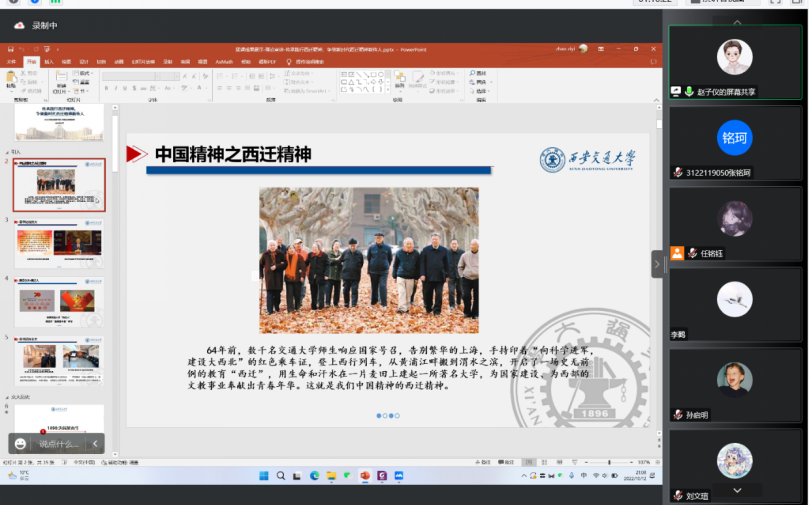
Task: Select slide 3 thumbnail in slide panel
Action: [58, 243]
